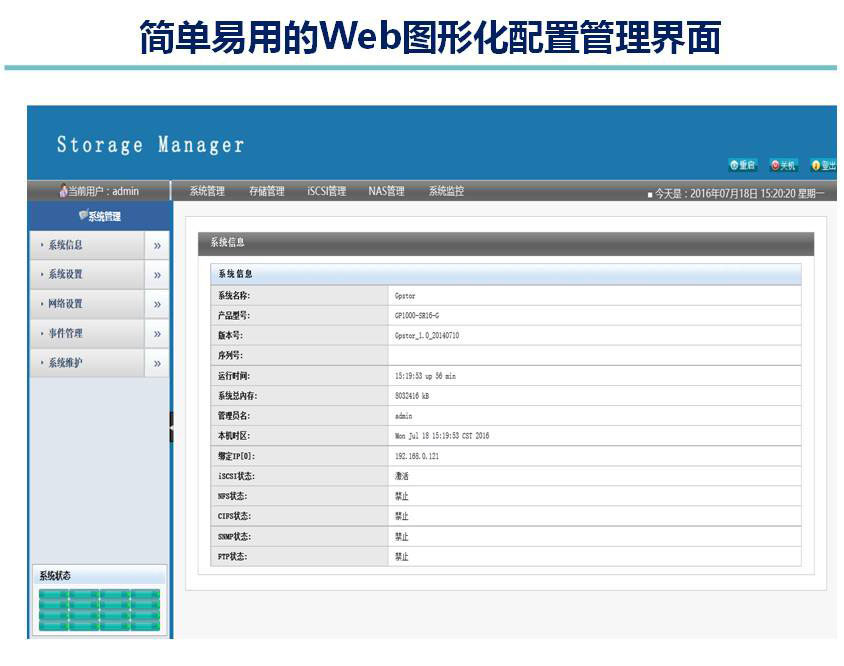Click the 重启 (restart) button
This screenshot has width=844, height=666.
pos(743,165)
